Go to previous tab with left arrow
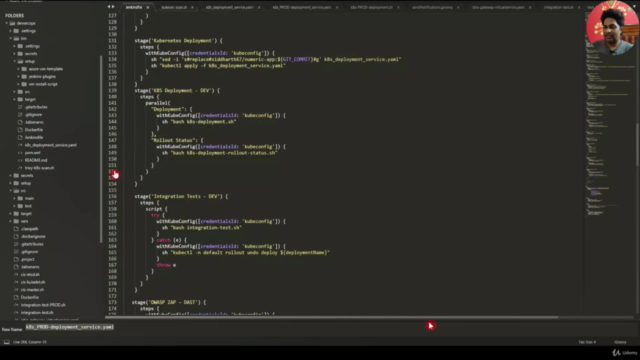Viewport: 640px width, 360px height. click(109, 7)
